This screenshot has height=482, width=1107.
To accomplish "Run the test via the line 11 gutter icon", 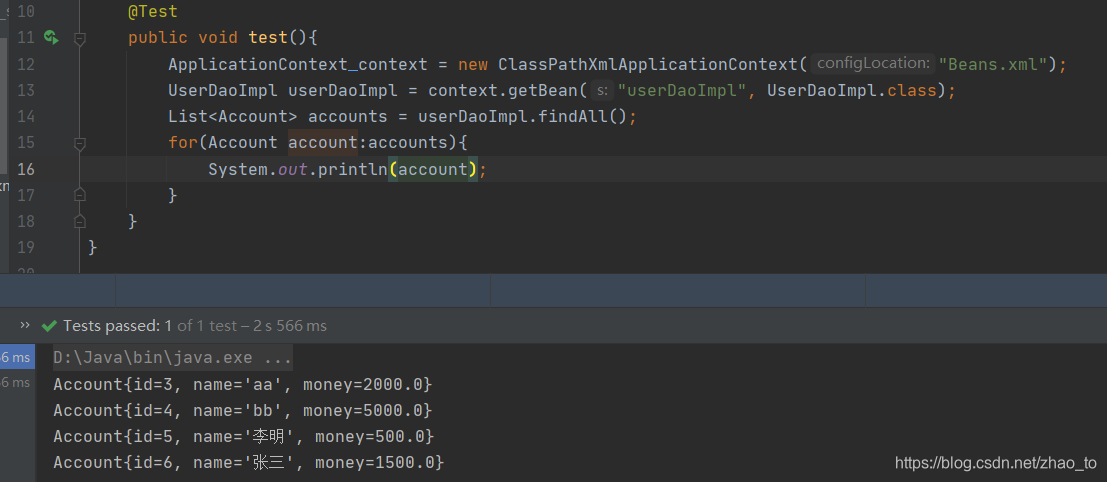I will [51, 37].
